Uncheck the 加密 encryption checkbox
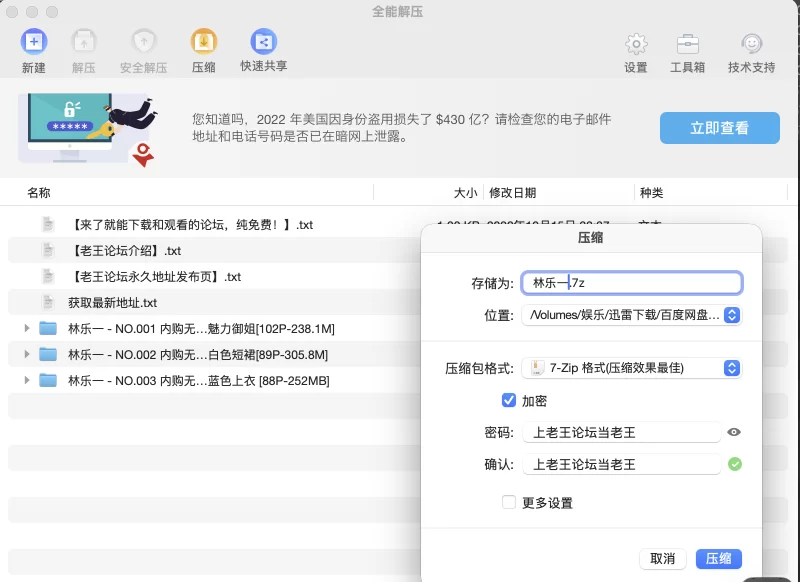 tap(508, 400)
